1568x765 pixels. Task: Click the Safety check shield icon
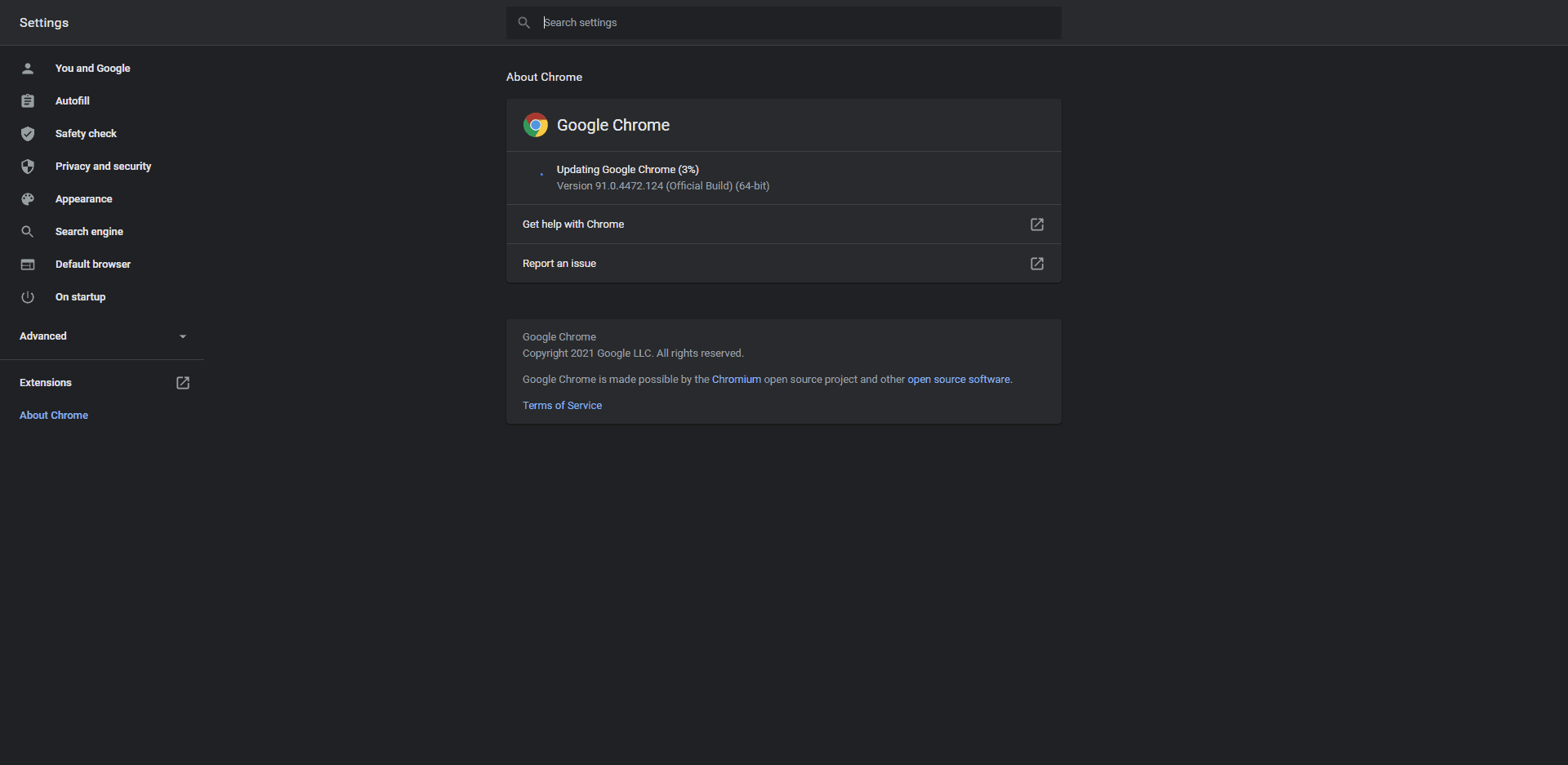(28, 134)
